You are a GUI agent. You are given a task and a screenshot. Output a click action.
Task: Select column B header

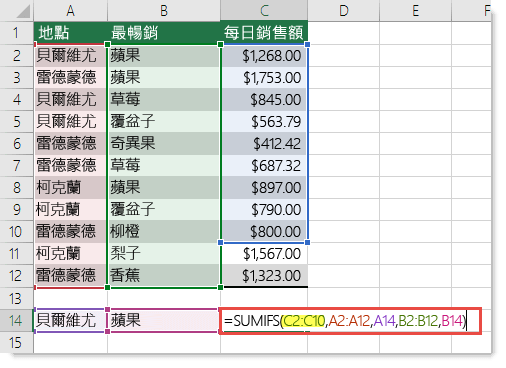pos(164,11)
